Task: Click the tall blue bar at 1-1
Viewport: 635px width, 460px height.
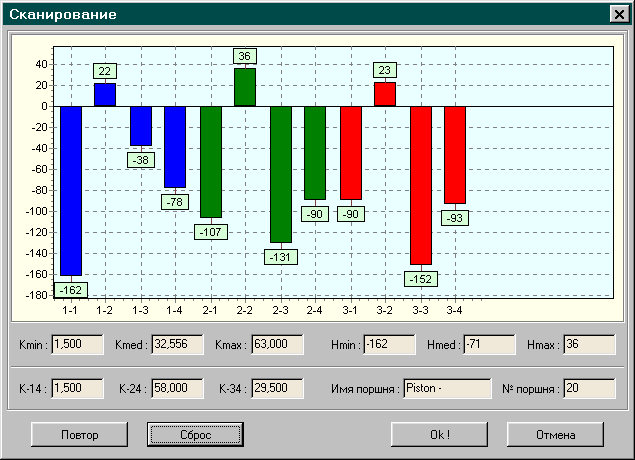Action: (70, 190)
